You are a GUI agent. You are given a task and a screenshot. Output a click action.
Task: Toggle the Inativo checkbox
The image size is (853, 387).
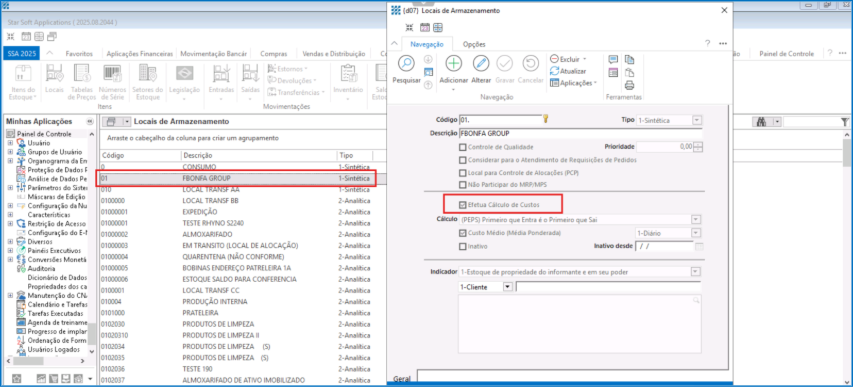click(x=463, y=246)
